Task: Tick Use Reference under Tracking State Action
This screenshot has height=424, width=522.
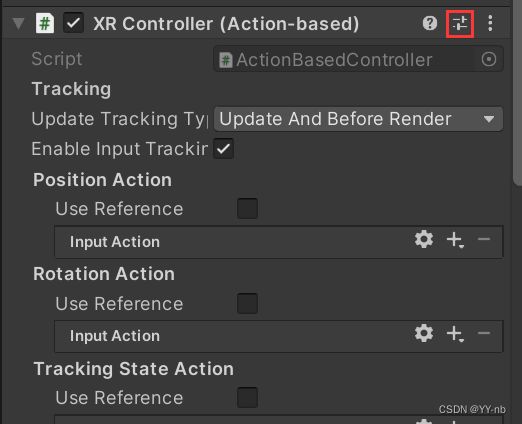Action: tap(247, 398)
